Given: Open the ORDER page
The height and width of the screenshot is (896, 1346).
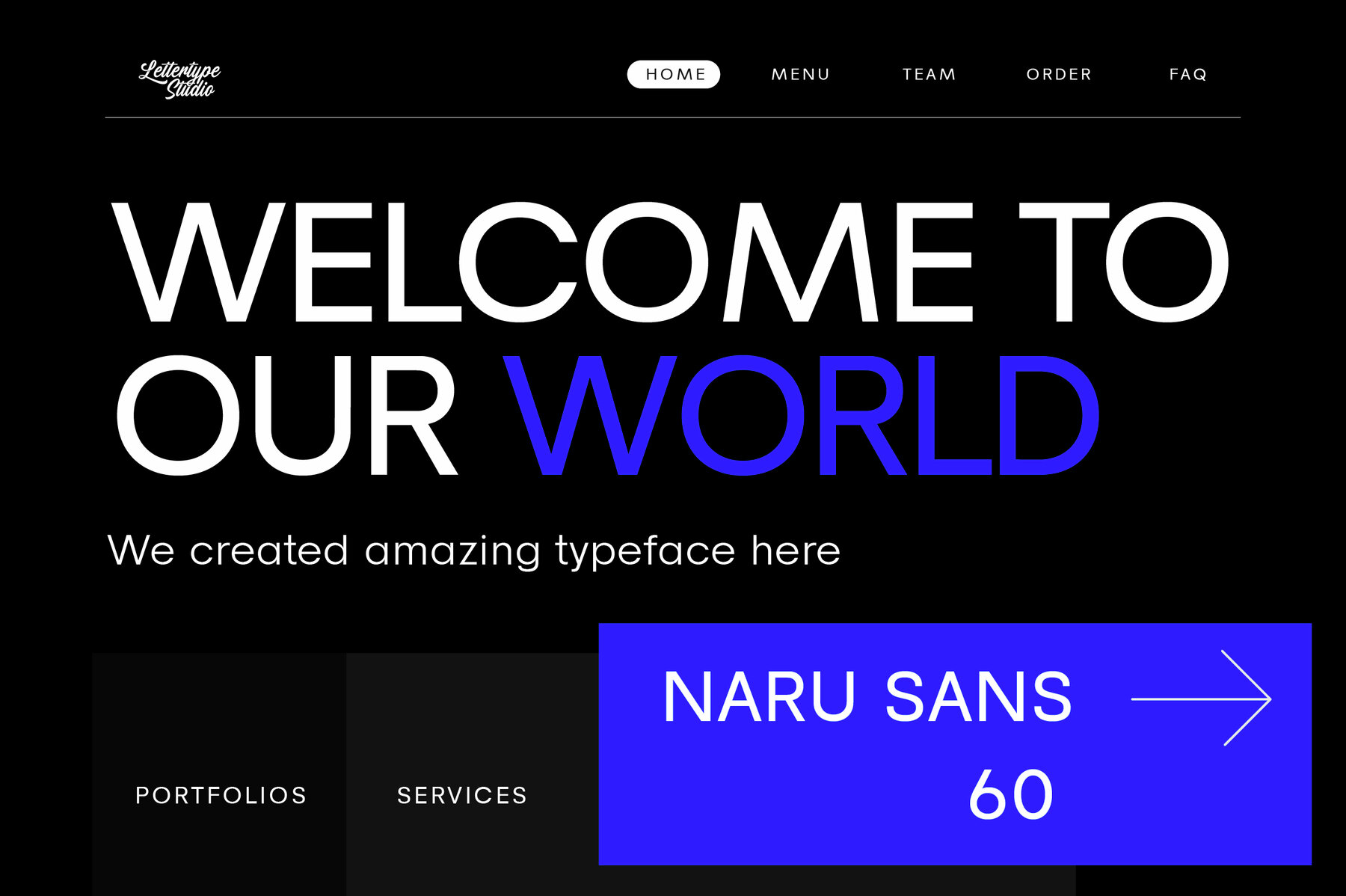Looking at the screenshot, I should (x=1058, y=73).
